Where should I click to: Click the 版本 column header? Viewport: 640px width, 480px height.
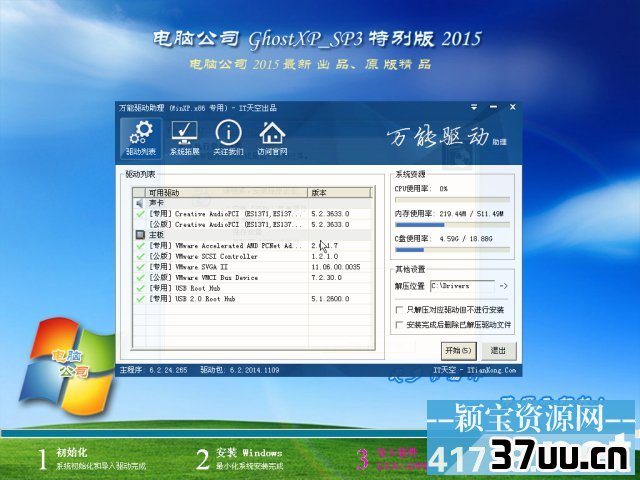click(x=339, y=192)
